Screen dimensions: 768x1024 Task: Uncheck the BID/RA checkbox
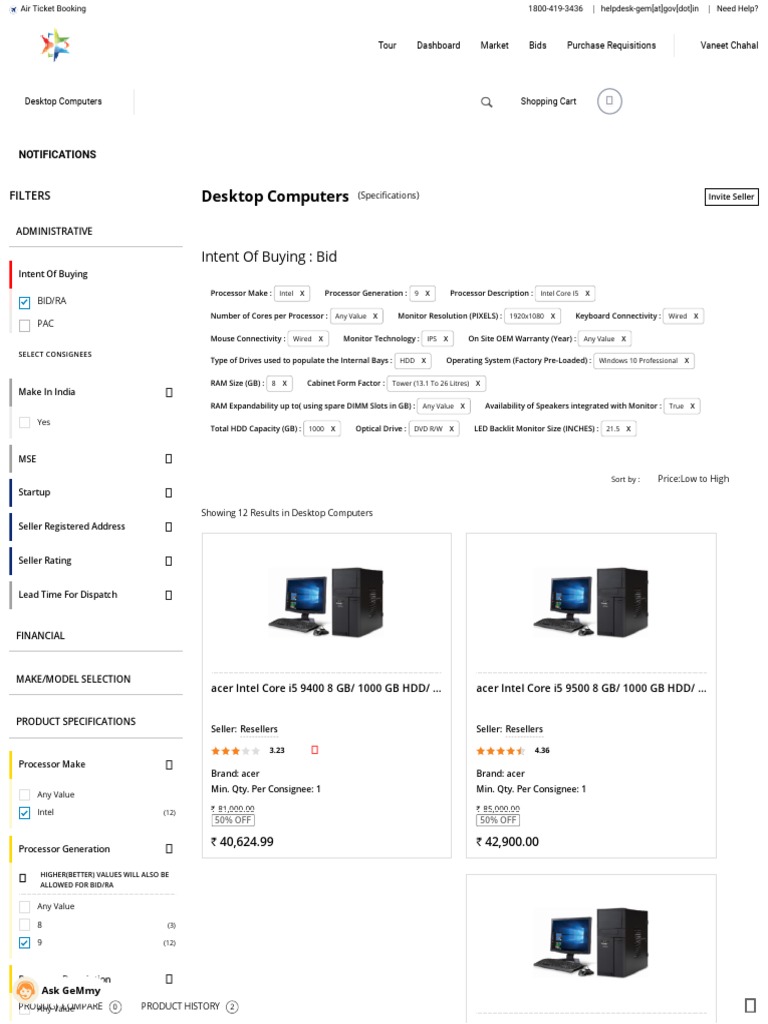[25, 302]
